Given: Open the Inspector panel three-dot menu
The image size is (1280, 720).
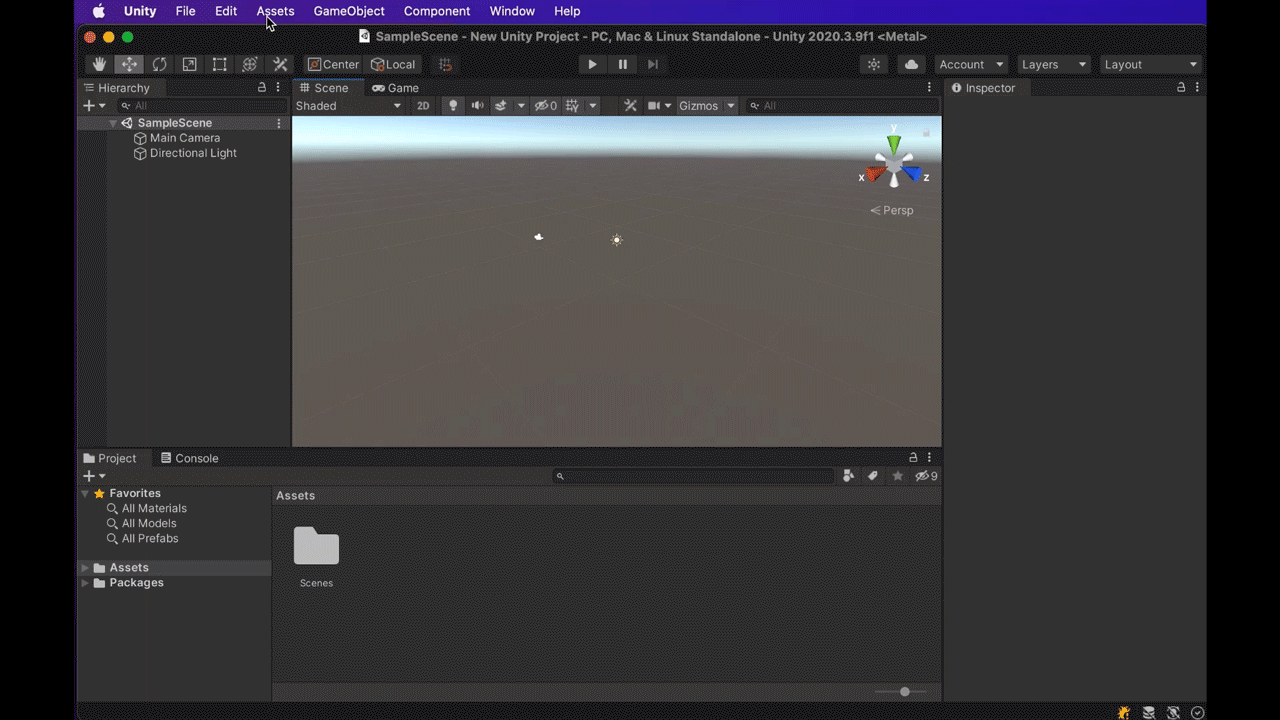Looking at the screenshot, I should point(1197,88).
